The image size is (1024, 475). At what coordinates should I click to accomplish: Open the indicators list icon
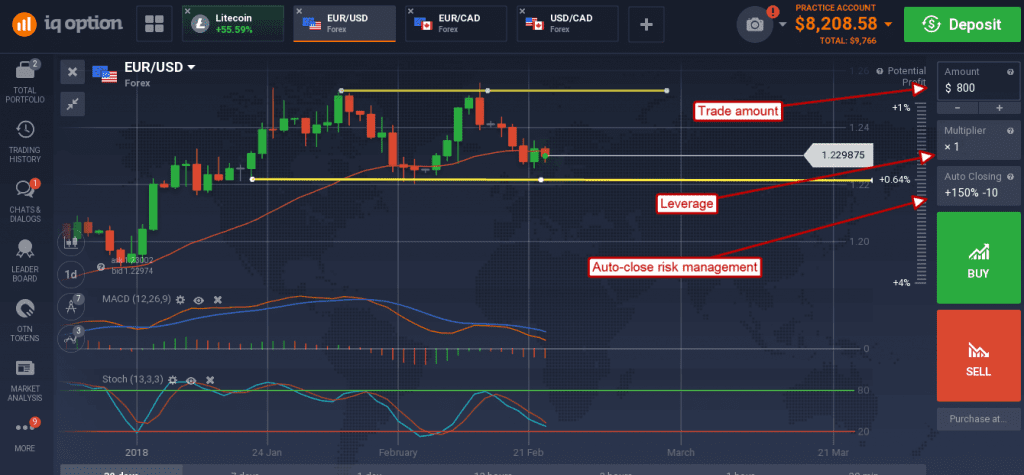tap(70, 338)
